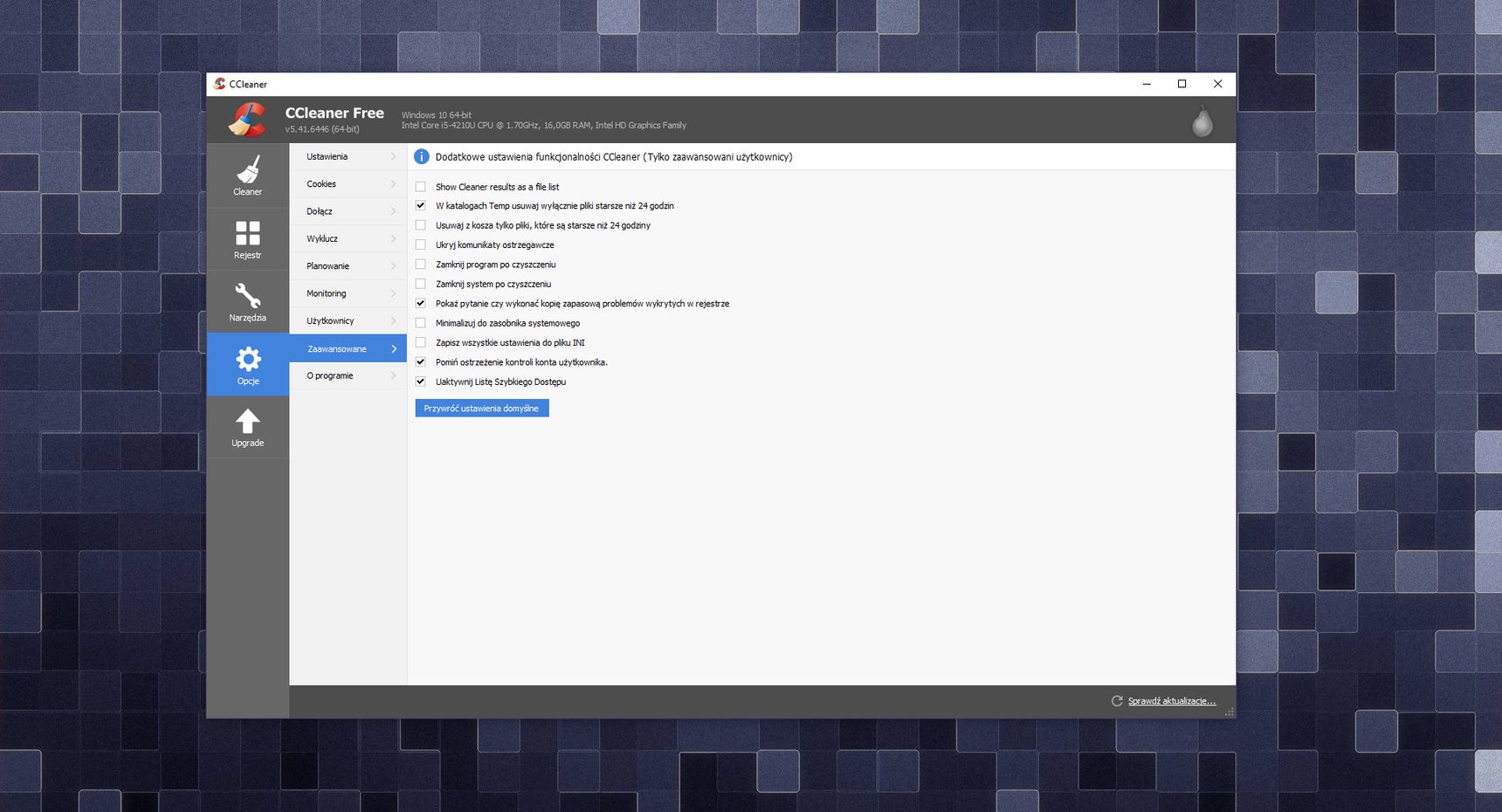Open the Narzędzia wrench tools section
This screenshot has width=1502, height=812.
pyautogui.click(x=248, y=302)
